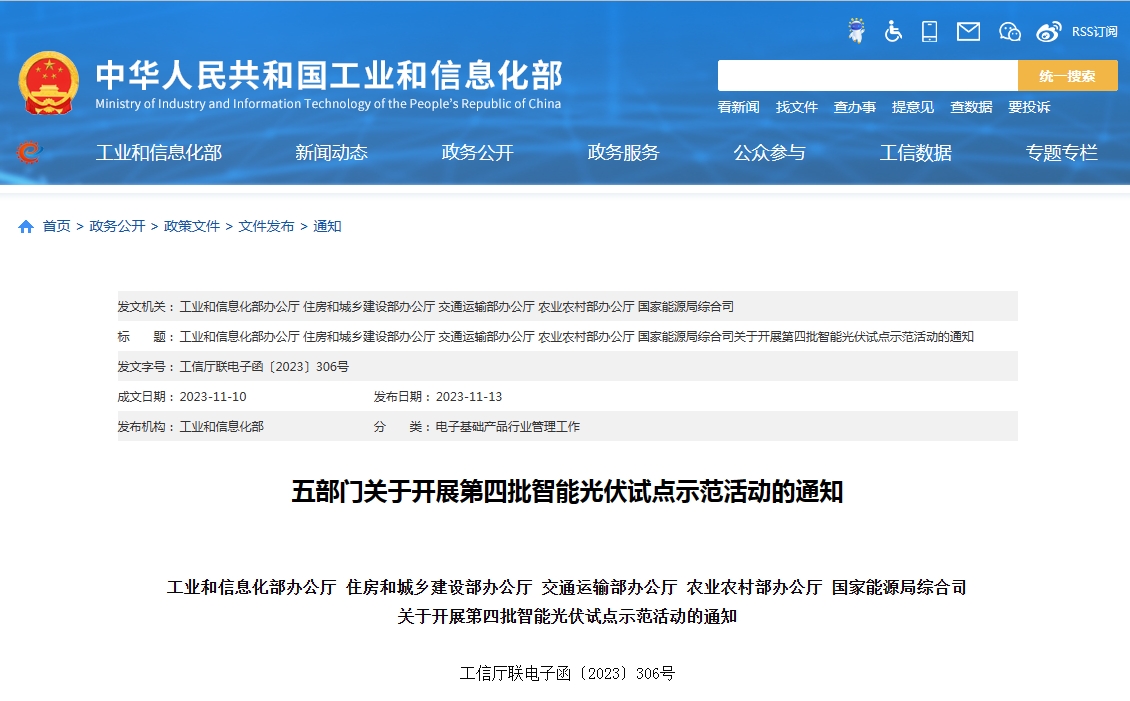The image size is (1130, 701).
Task: Focus the site search input field
Action: (868, 76)
